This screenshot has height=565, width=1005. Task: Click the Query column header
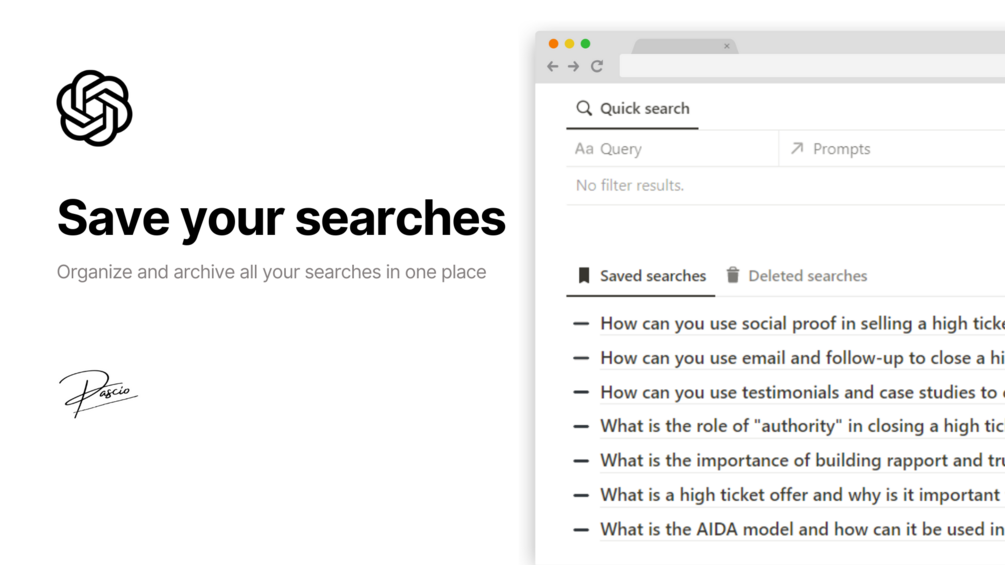(673, 149)
